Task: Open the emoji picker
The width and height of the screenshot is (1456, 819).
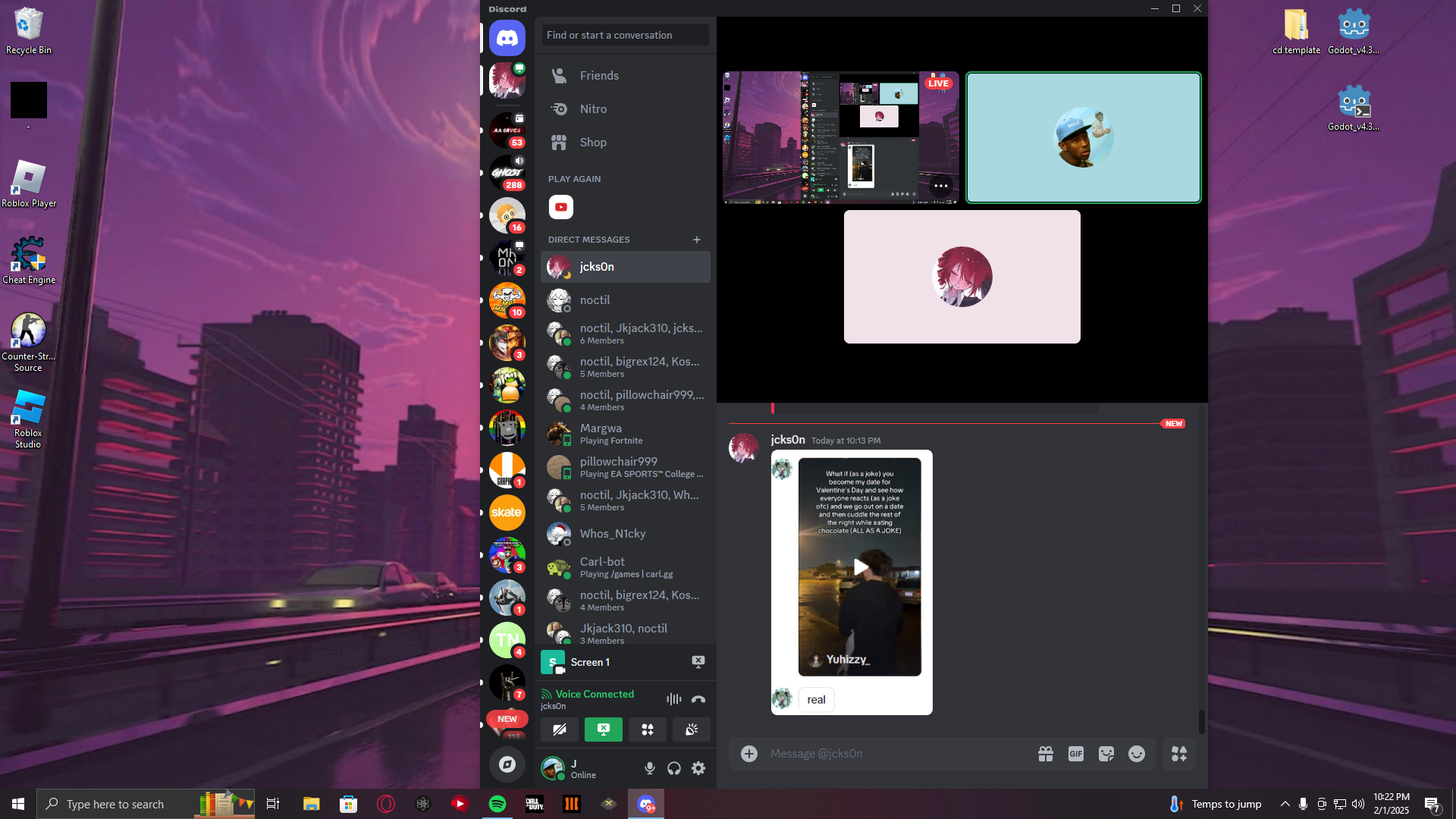Action: [x=1136, y=754]
